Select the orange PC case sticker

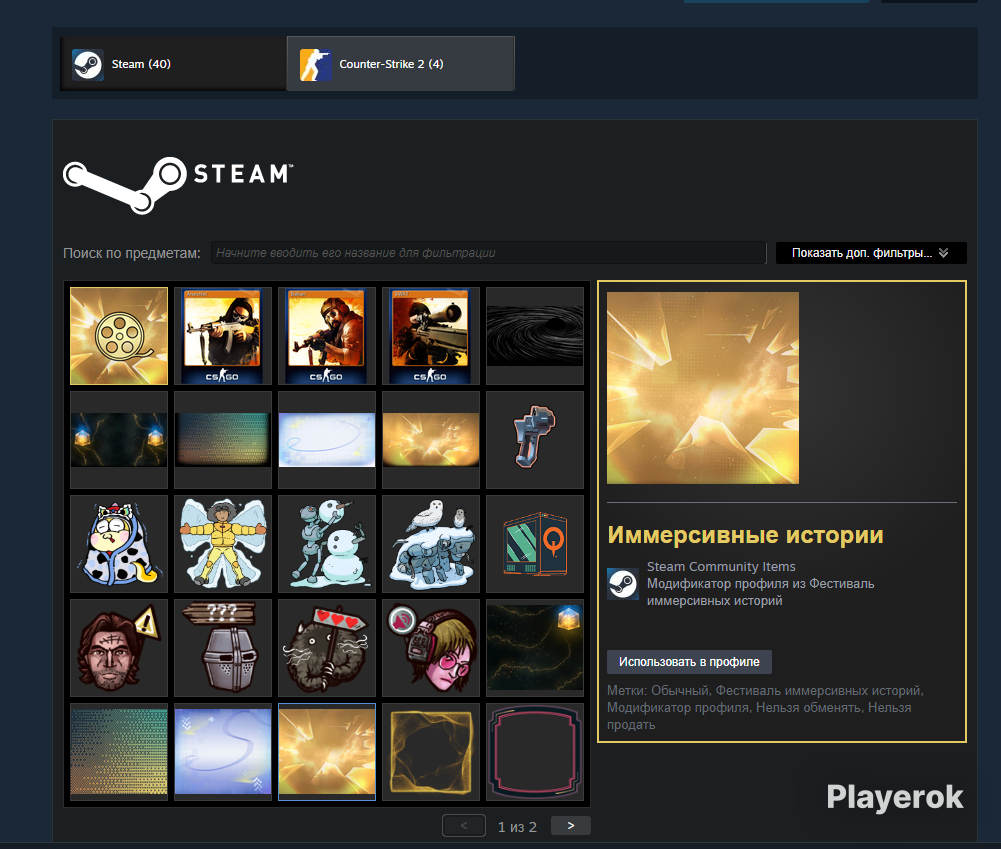point(535,544)
